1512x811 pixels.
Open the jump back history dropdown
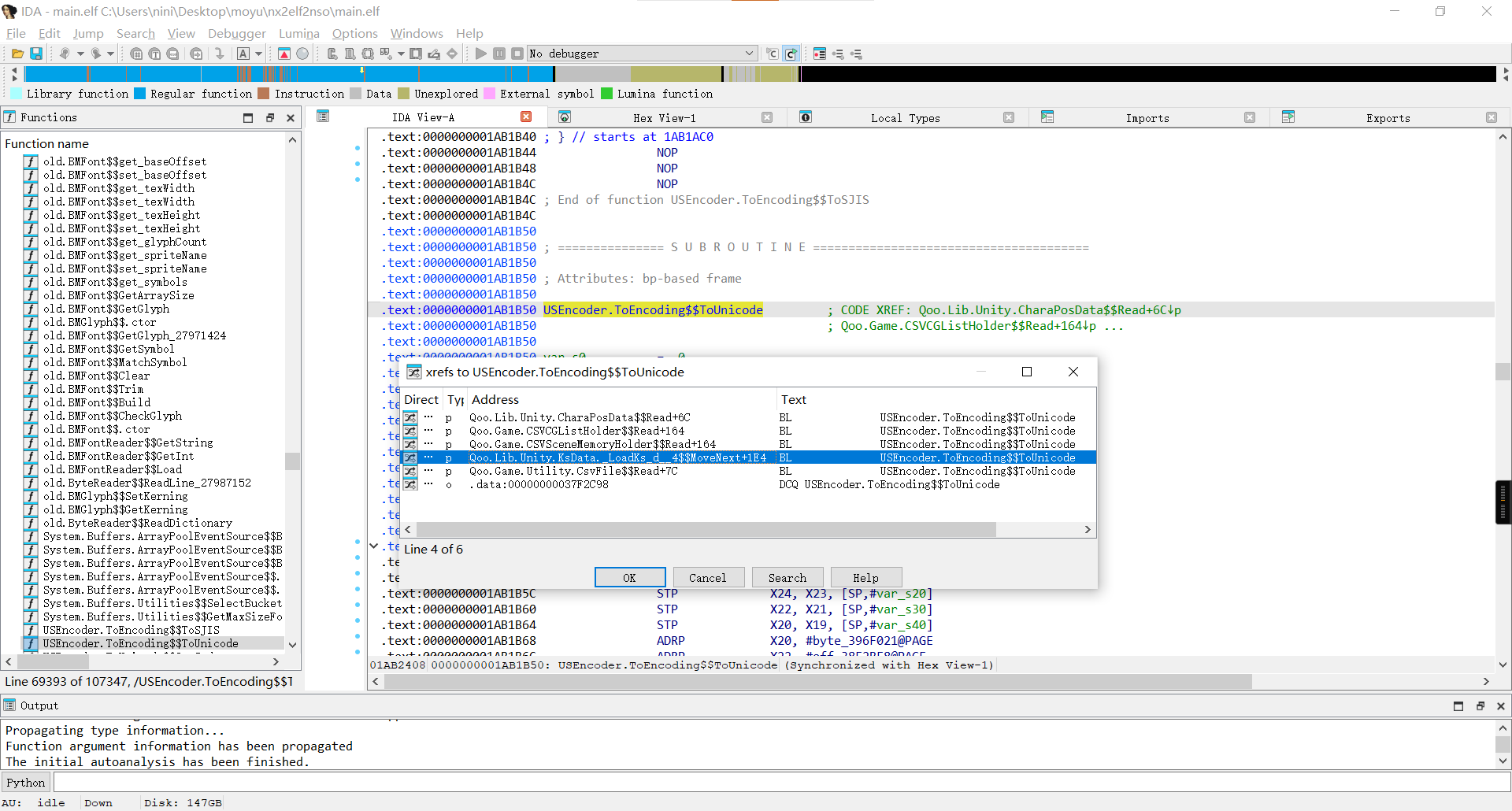coord(80,54)
